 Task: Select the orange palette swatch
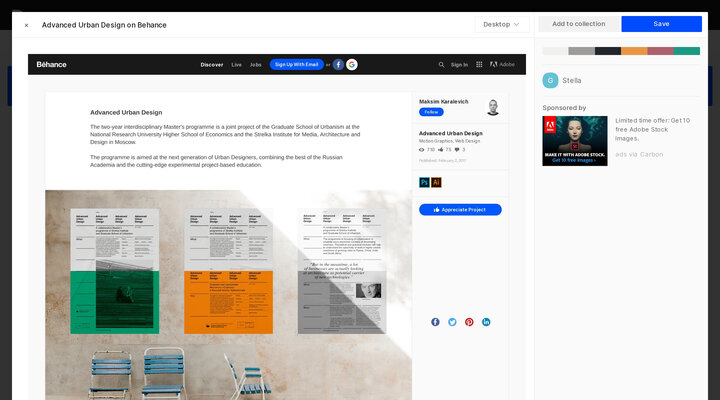(634, 51)
